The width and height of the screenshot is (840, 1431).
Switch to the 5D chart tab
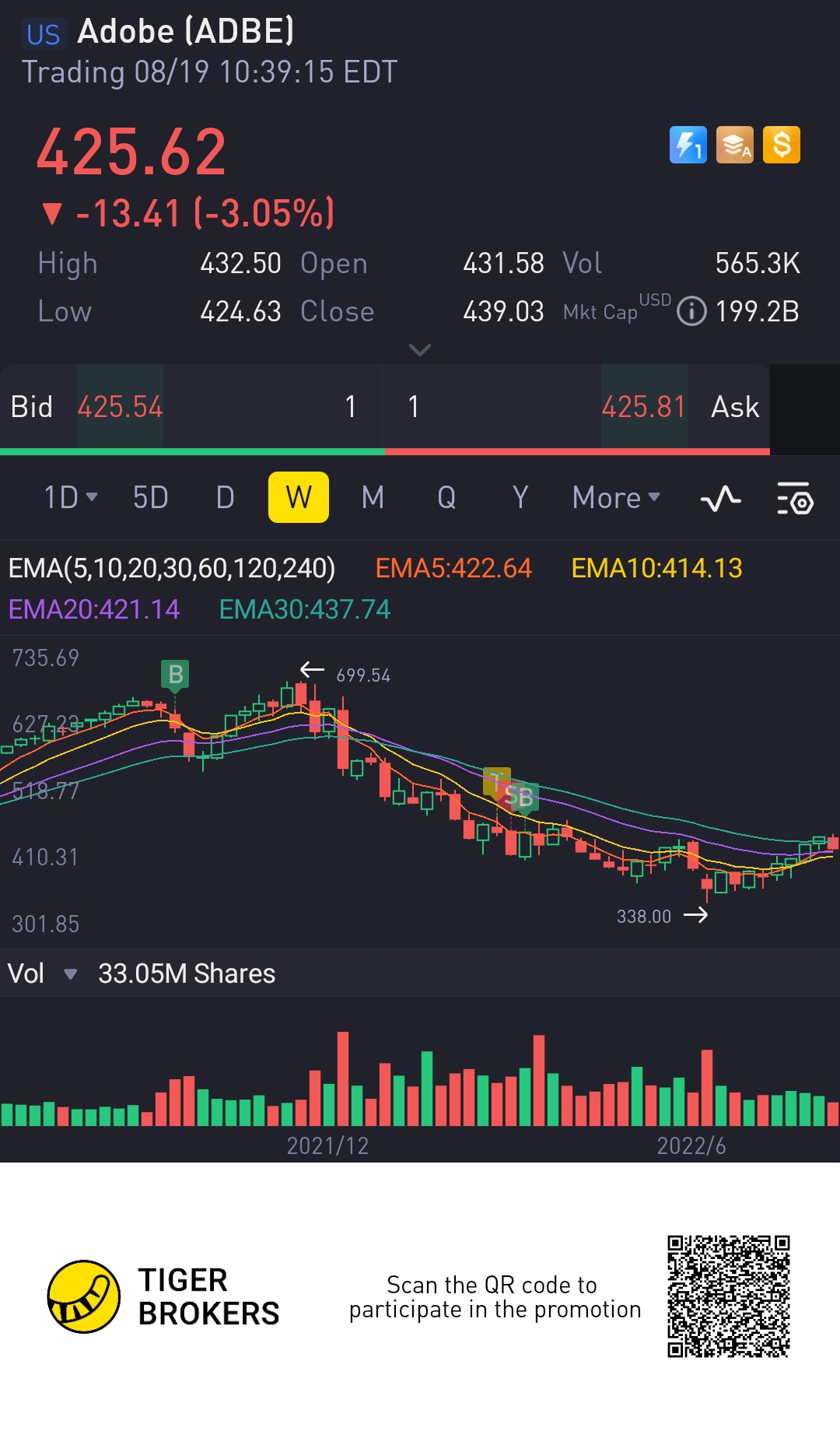coord(151,497)
